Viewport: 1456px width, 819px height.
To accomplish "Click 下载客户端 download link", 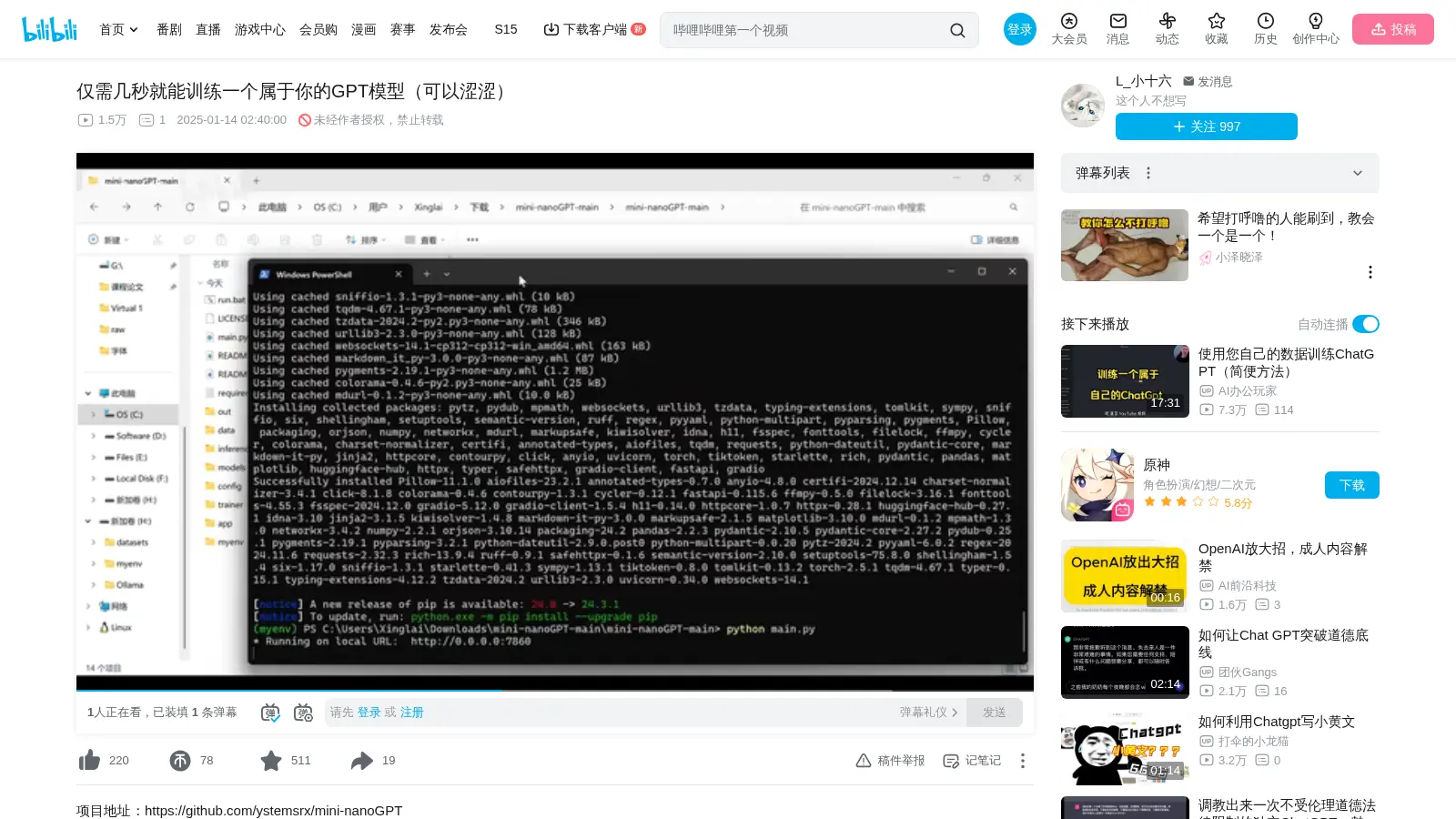I will pos(594,30).
